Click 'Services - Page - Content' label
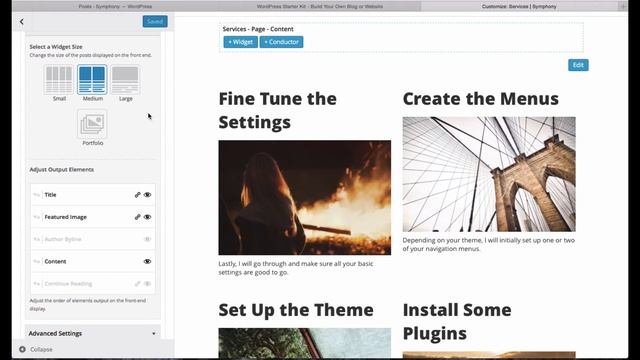Image resolution: width=640 pixels, height=360 pixels. tap(258, 29)
